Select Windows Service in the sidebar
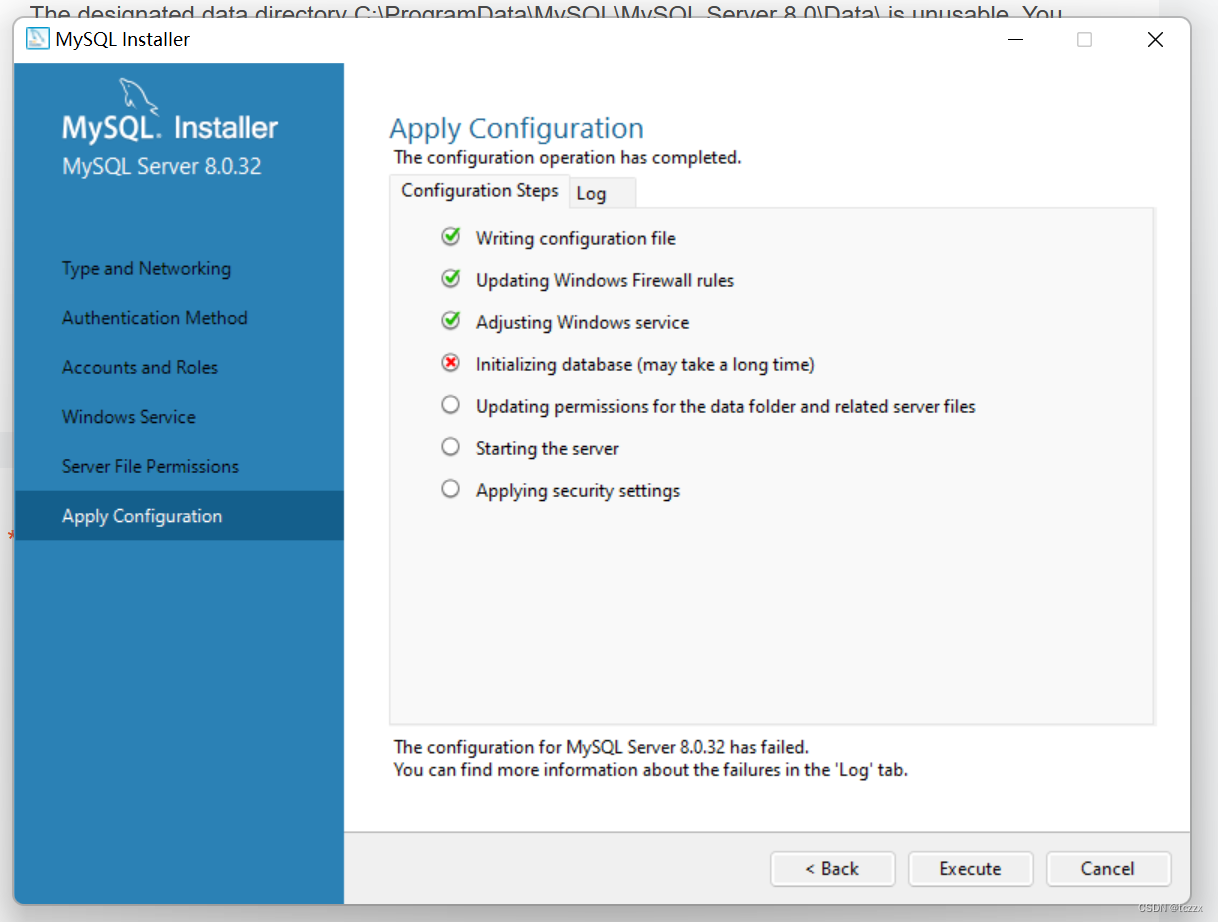This screenshot has height=922, width=1218. [x=128, y=416]
